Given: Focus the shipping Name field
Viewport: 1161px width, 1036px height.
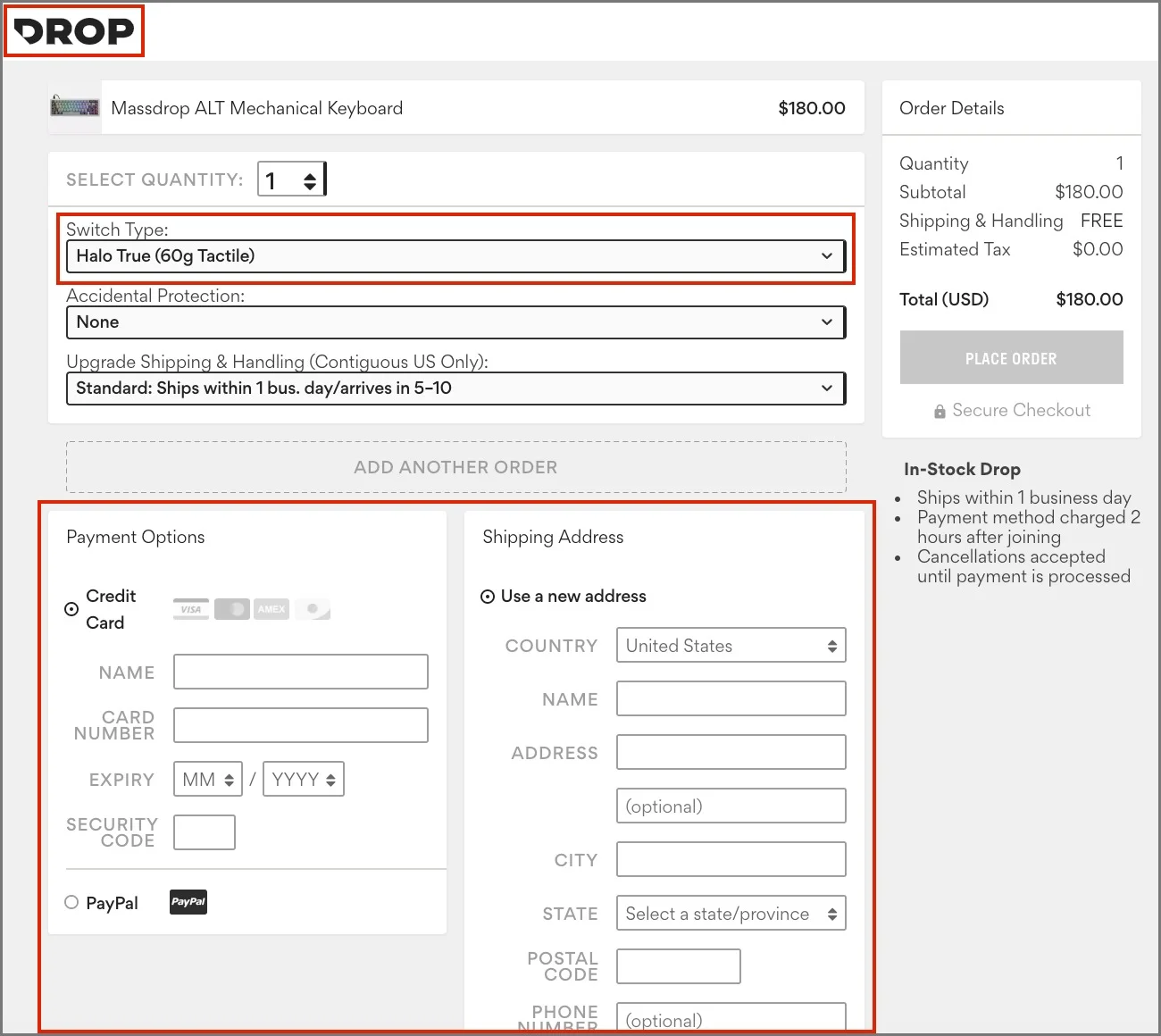Looking at the screenshot, I should (x=731, y=698).
